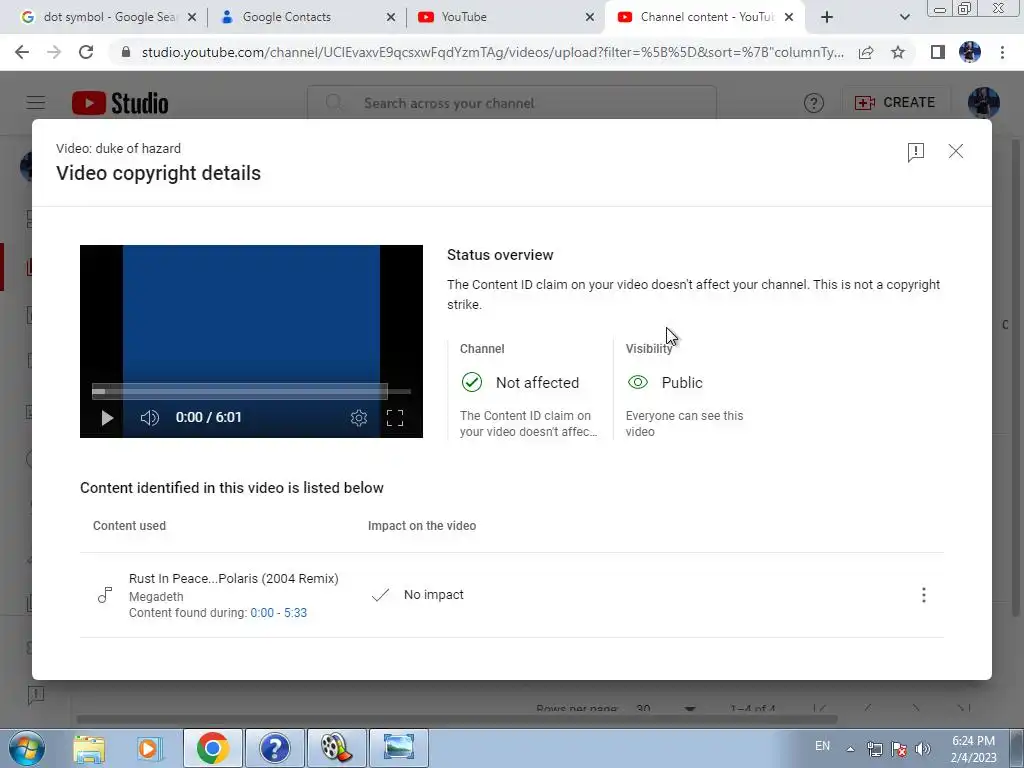Open YouTube Studio help icon
The height and width of the screenshot is (768, 1024).
(x=814, y=103)
